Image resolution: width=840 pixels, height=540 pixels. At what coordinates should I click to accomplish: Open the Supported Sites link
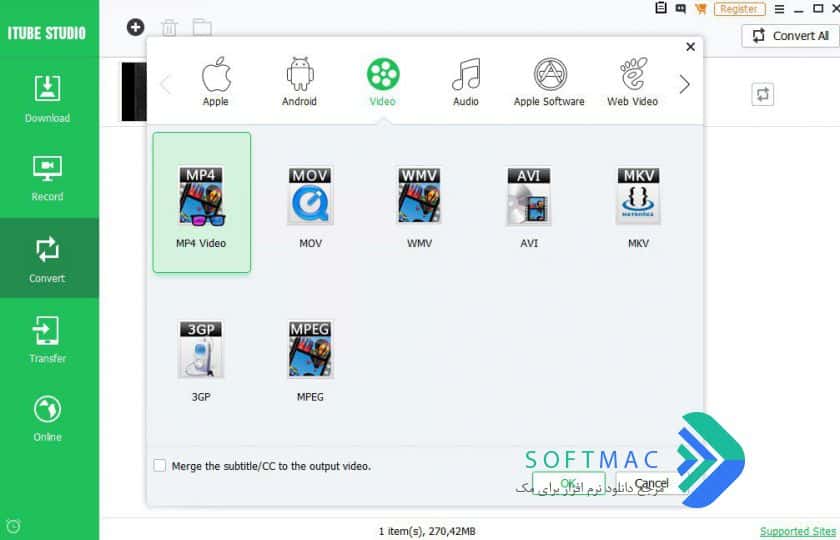(x=798, y=531)
